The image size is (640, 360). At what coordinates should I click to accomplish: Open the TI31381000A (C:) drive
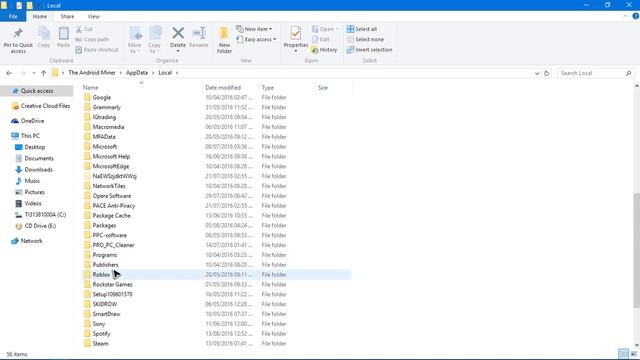(40, 214)
